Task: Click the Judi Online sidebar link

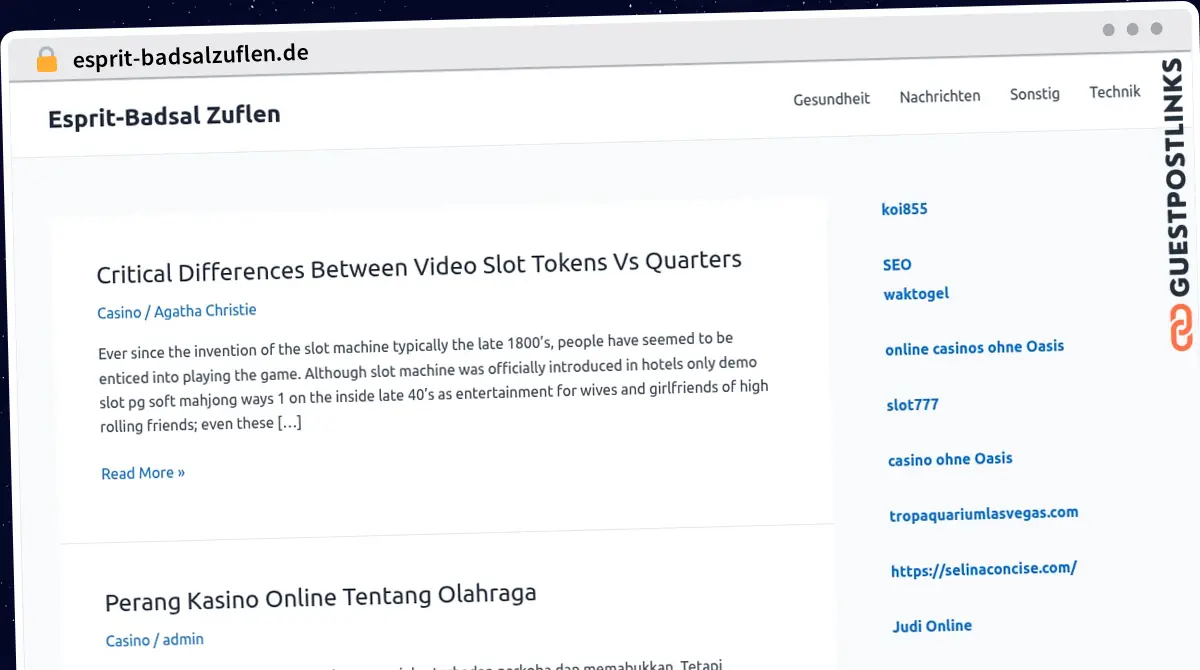Action: point(932,626)
